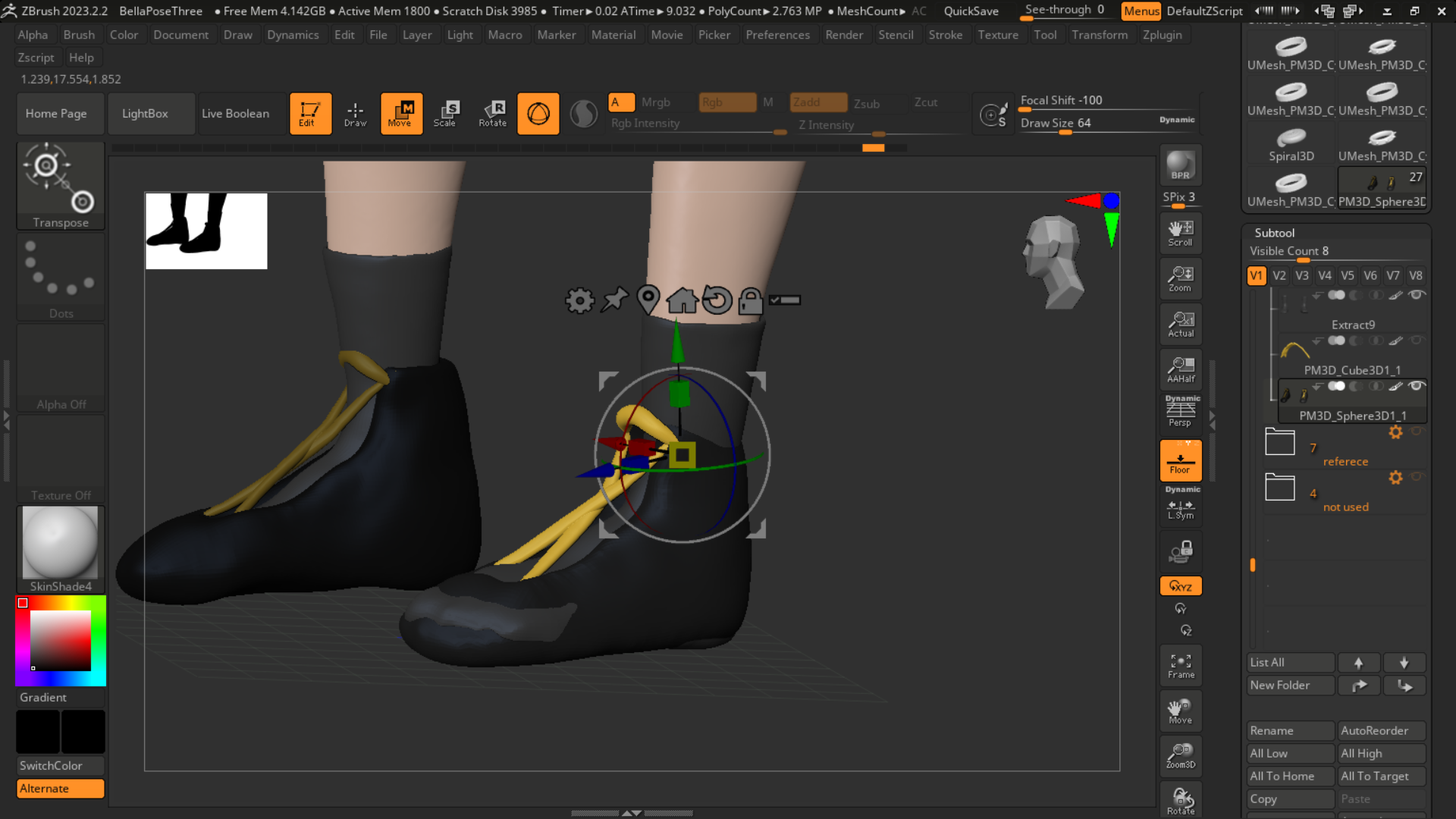The height and width of the screenshot is (819, 1456).
Task: Expand the referece folder
Action: click(x=1280, y=442)
